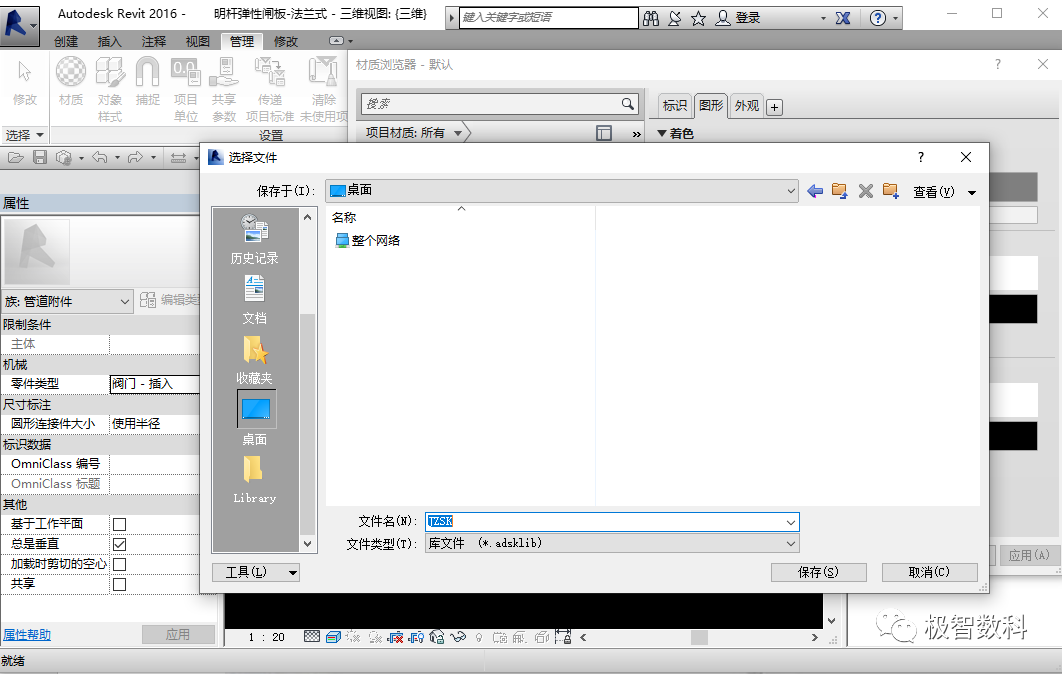
Task: Click the places sidebar vertical scrollbar
Action: coord(307,380)
